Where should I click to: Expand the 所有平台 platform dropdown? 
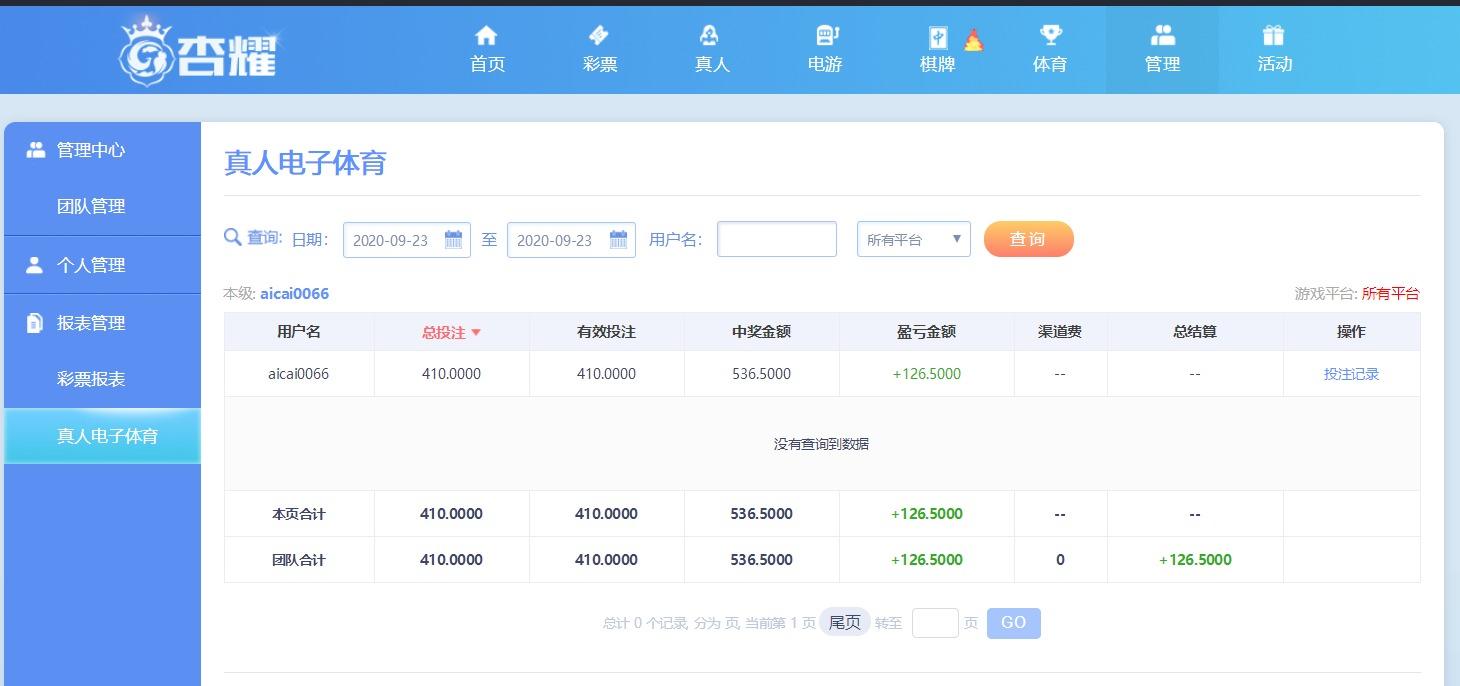pyautogui.click(x=914, y=239)
